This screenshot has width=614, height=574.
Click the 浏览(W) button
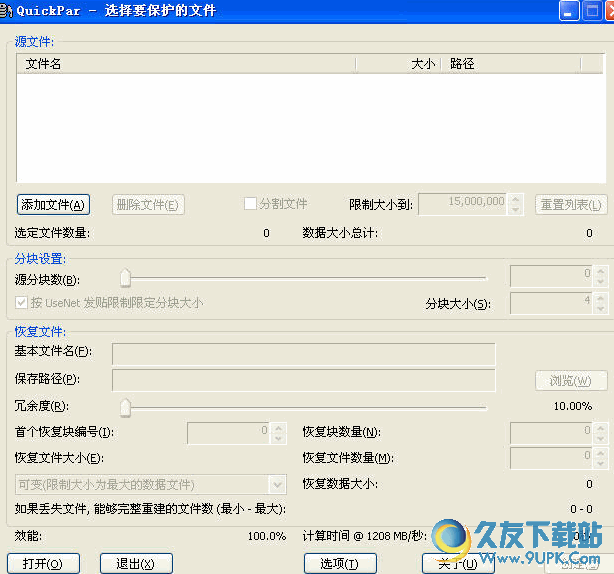coord(571,380)
